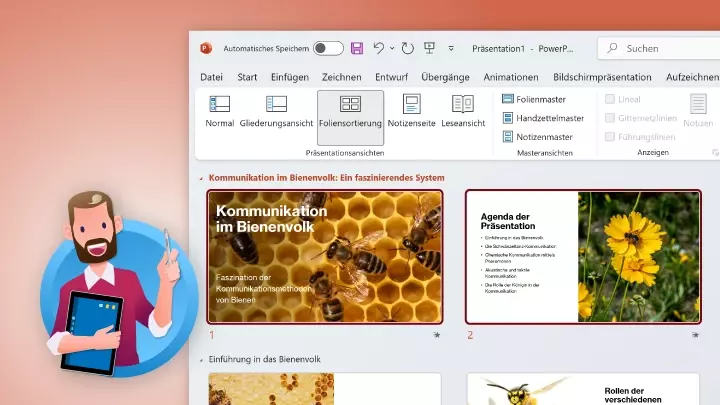Select slide 1 Kommunikation im Bienenvolk thumbnail
Screen dimensions: 720x405
(325, 257)
